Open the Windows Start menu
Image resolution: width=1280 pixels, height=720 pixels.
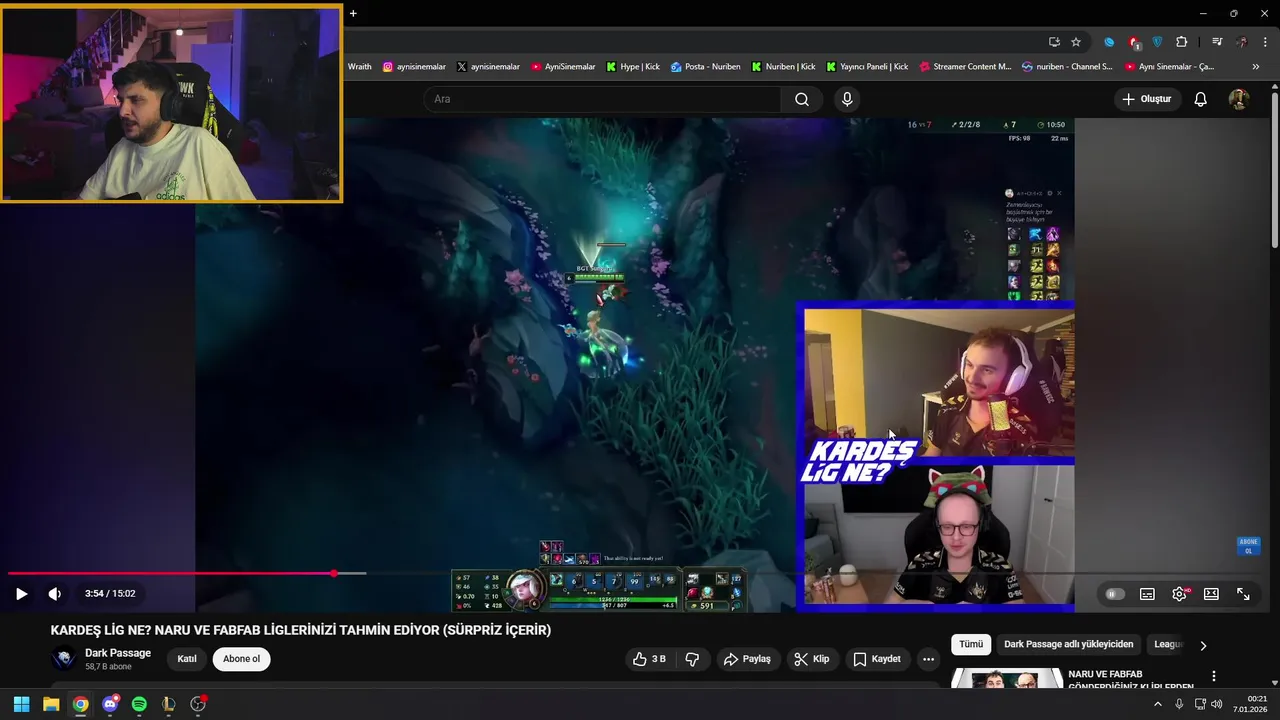21,704
